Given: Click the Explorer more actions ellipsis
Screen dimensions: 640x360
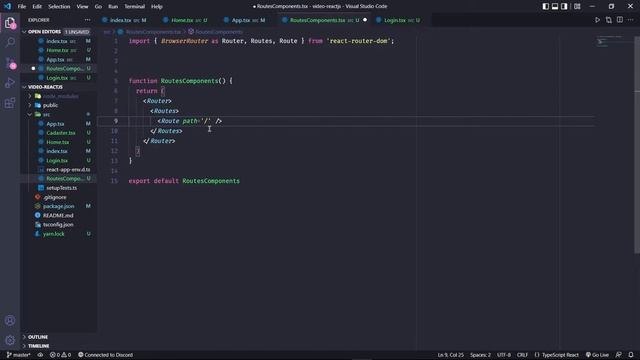Looking at the screenshot, I should click(87, 20).
